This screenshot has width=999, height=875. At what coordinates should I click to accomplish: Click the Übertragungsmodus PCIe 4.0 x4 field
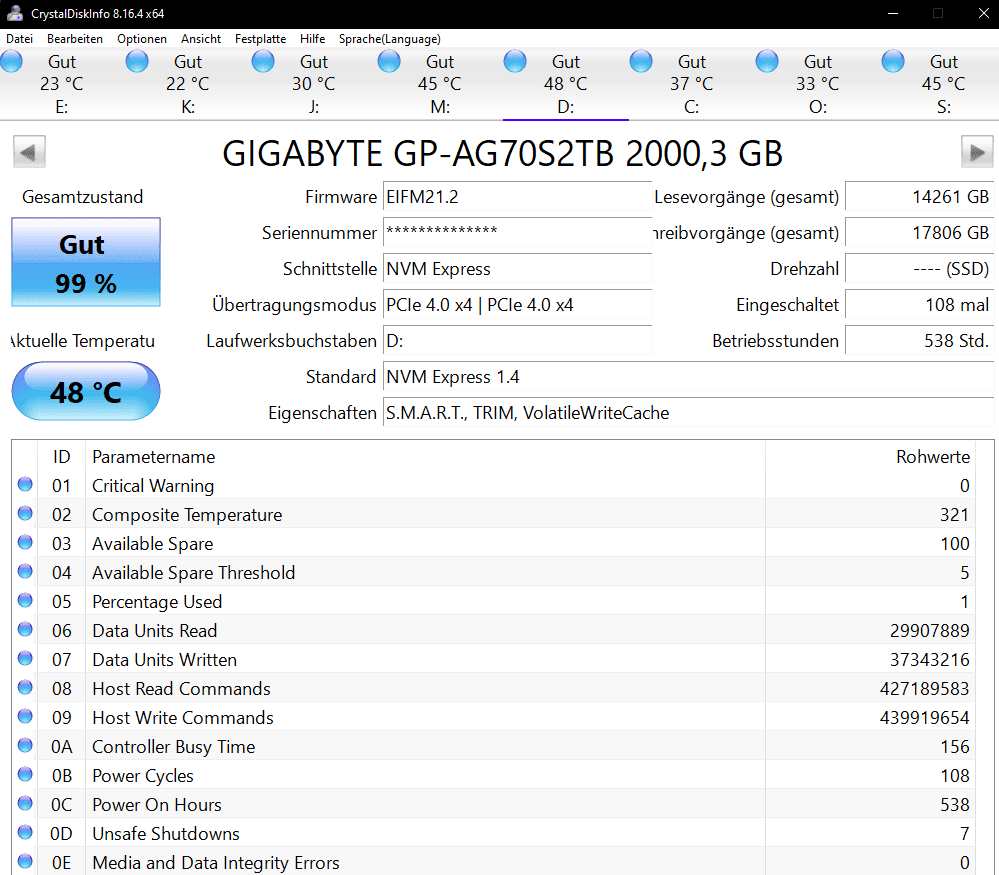click(x=517, y=305)
